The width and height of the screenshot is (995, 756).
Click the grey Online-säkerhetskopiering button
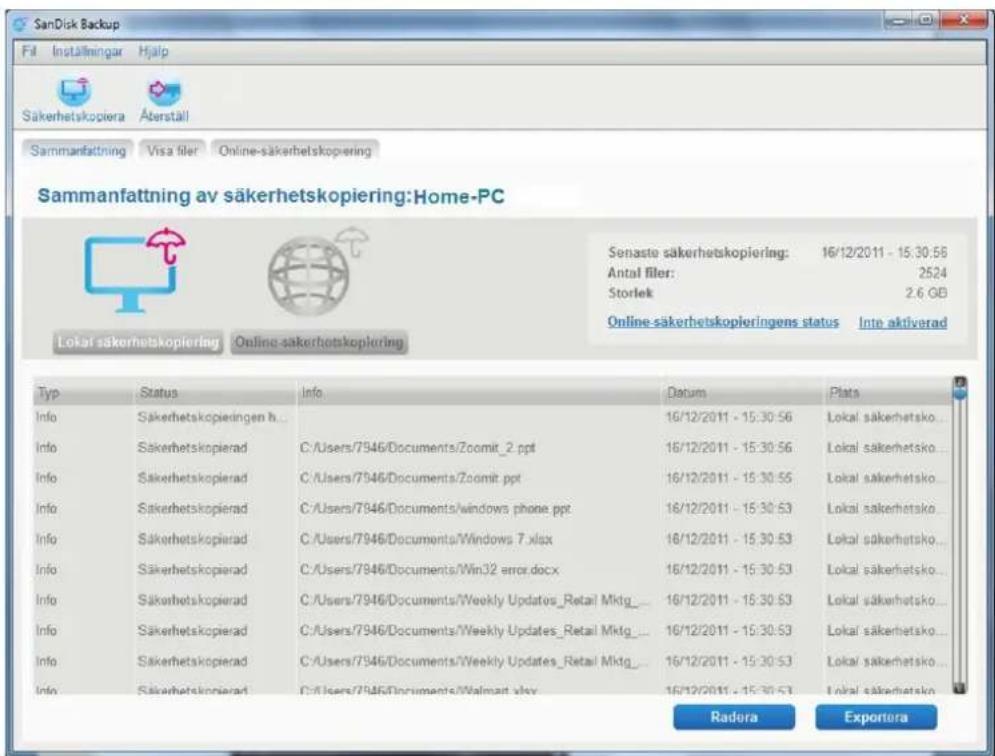(x=319, y=342)
